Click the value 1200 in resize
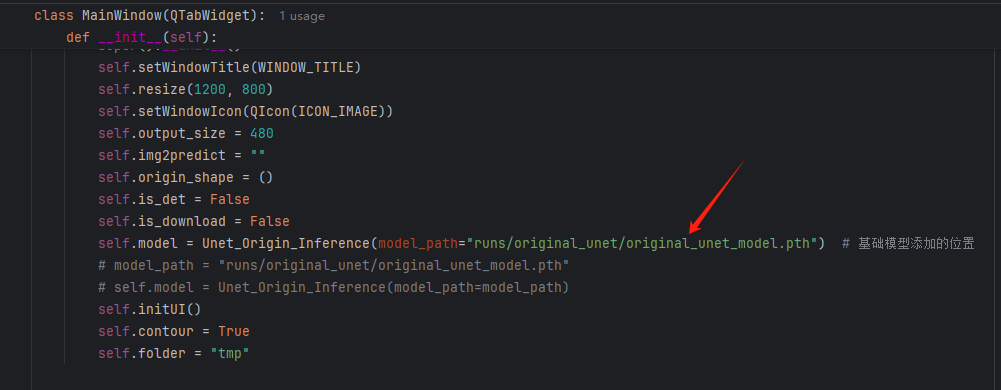The height and width of the screenshot is (390, 1001). 210,89
